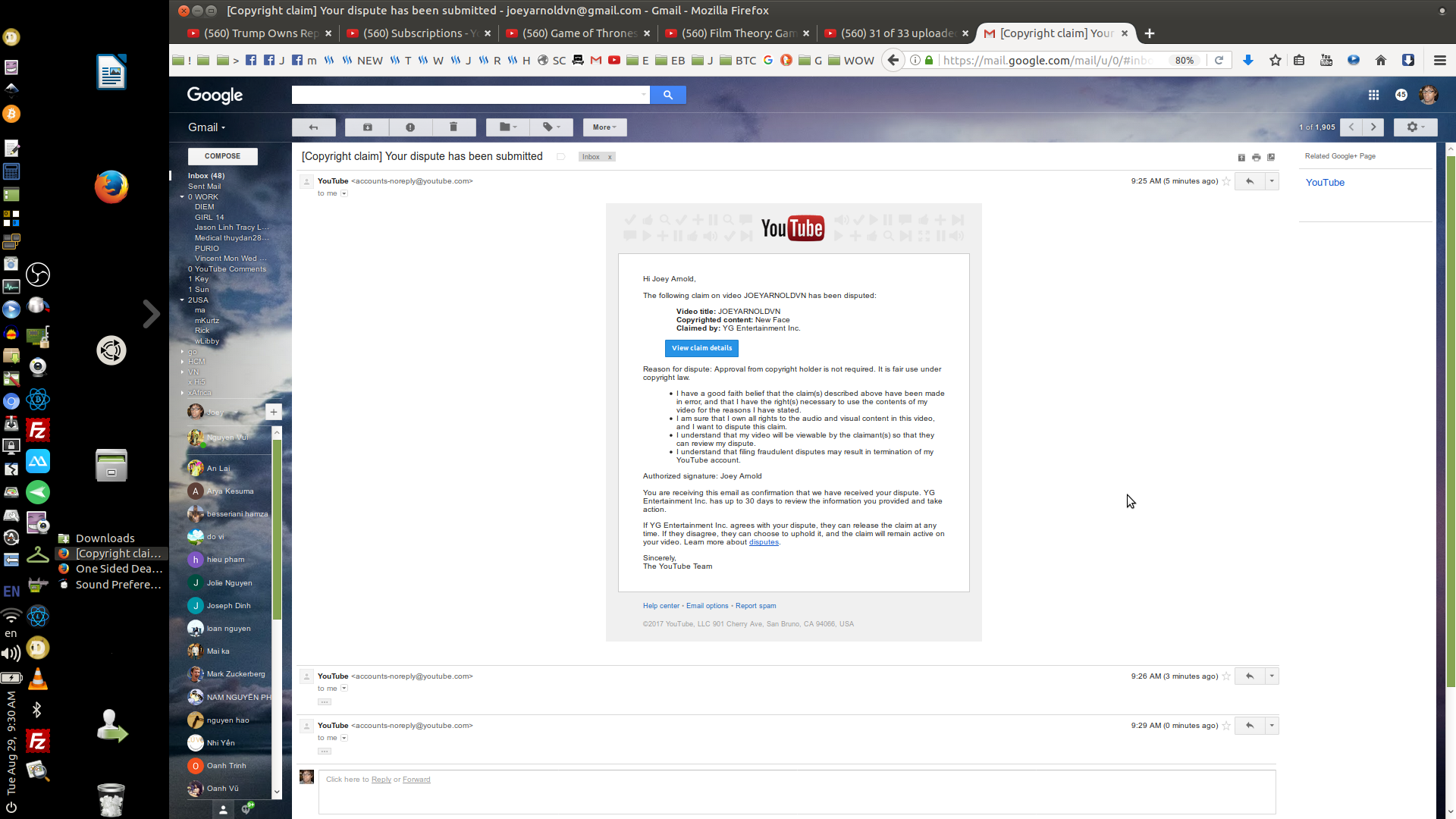Reload the page in Firefox
This screenshot has width=1456, height=819.
1219,60
